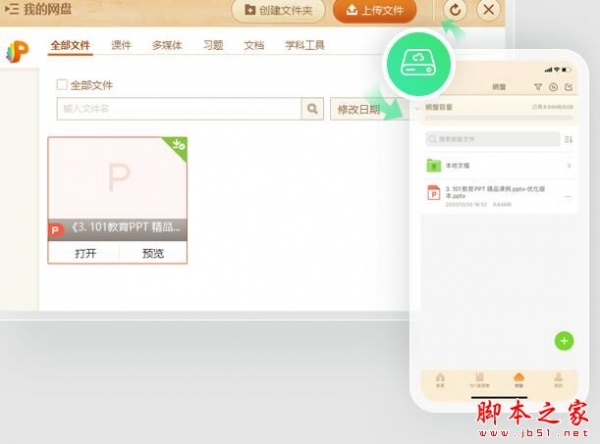Open more options for the phone pptx file

(568, 197)
